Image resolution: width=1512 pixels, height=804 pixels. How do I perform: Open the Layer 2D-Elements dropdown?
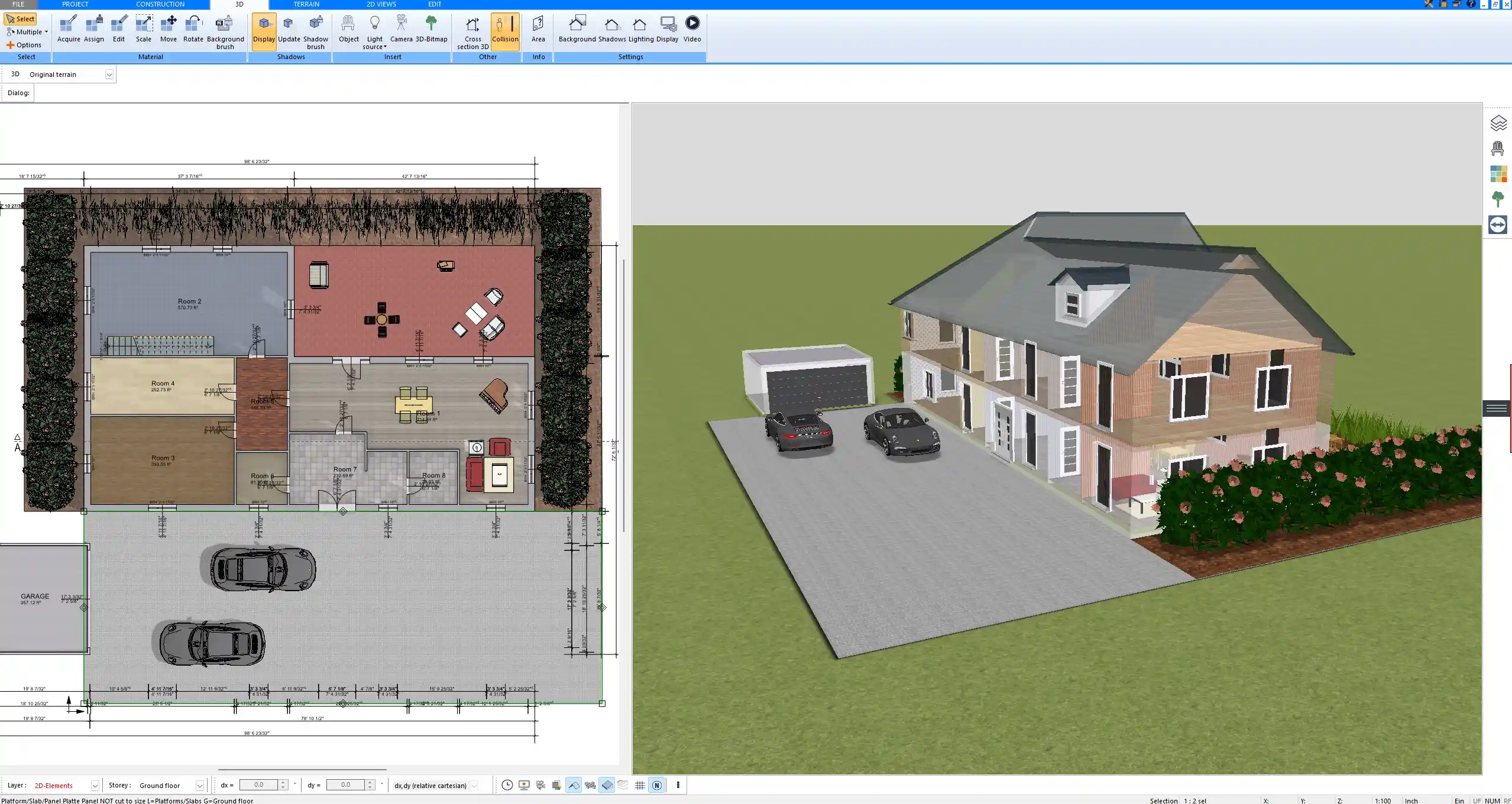(x=95, y=786)
